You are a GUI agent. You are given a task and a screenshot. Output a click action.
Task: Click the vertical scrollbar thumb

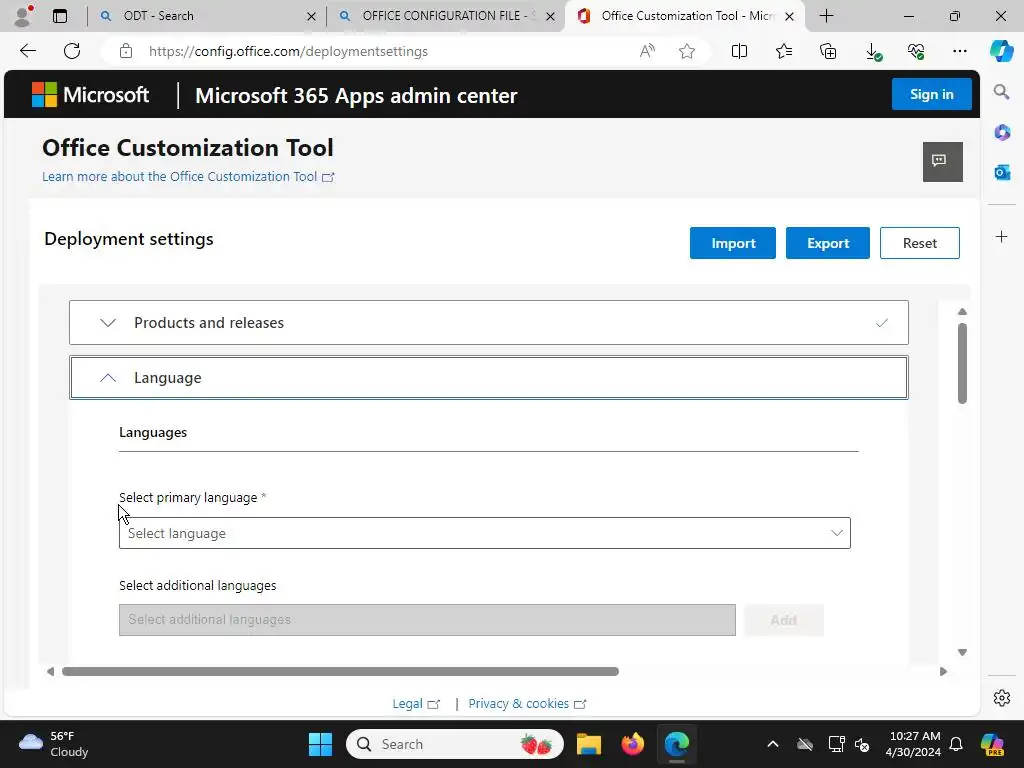click(962, 363)
